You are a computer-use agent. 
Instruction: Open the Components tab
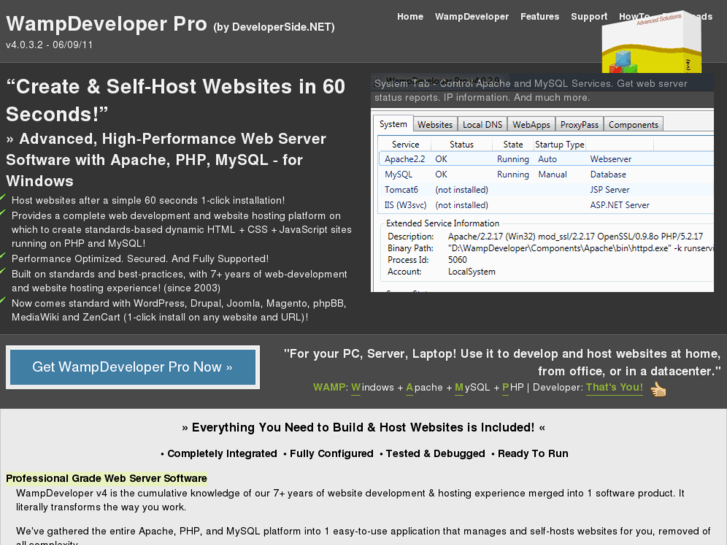coord(633,124)
